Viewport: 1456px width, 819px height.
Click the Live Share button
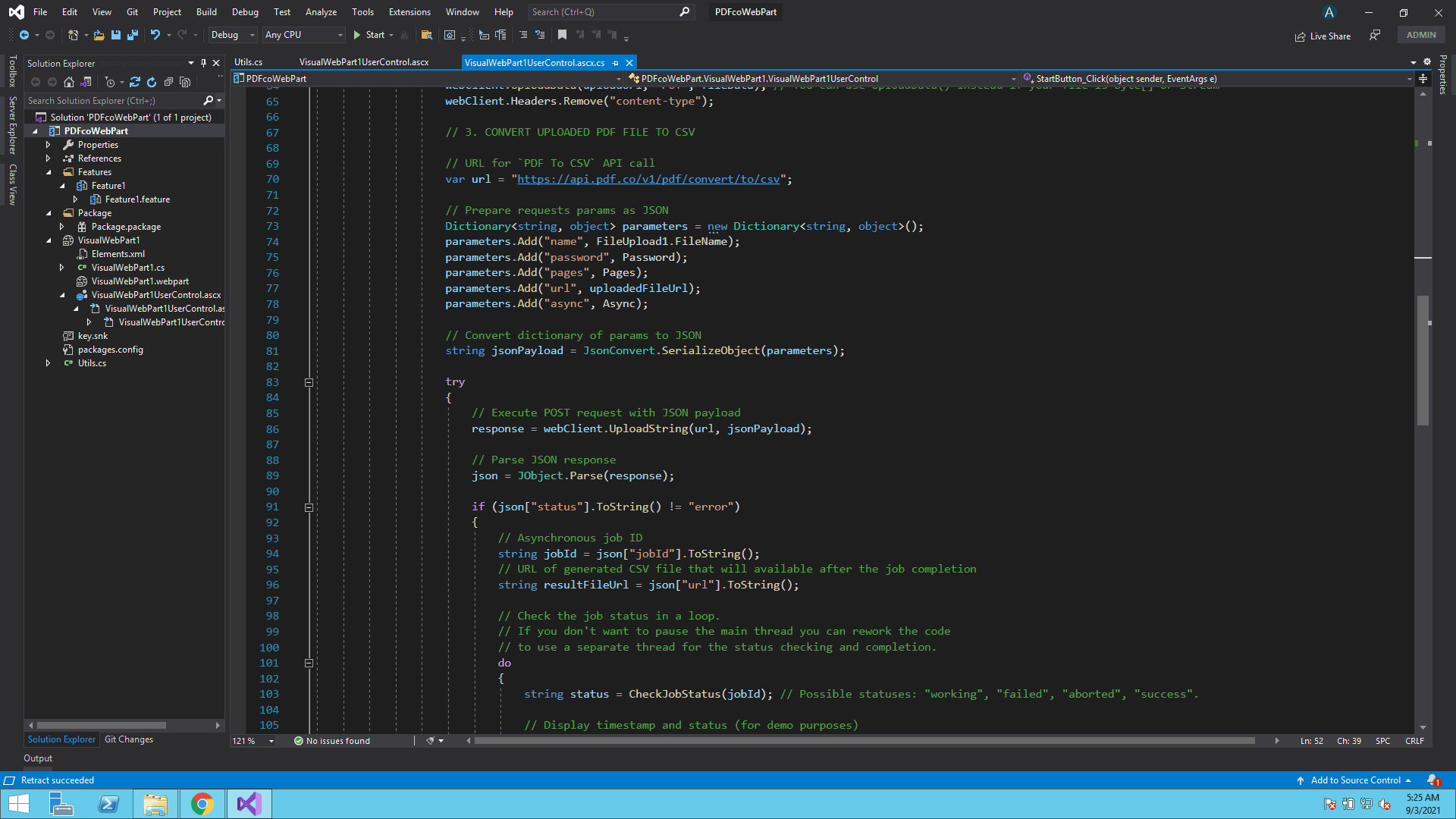tap(1323, 36)
